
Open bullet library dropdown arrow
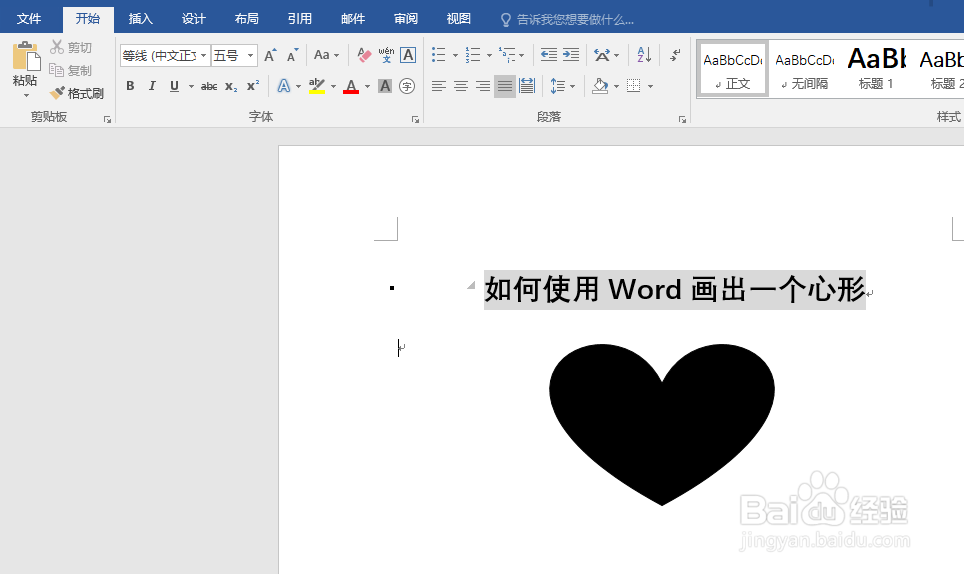pos(456,56)
